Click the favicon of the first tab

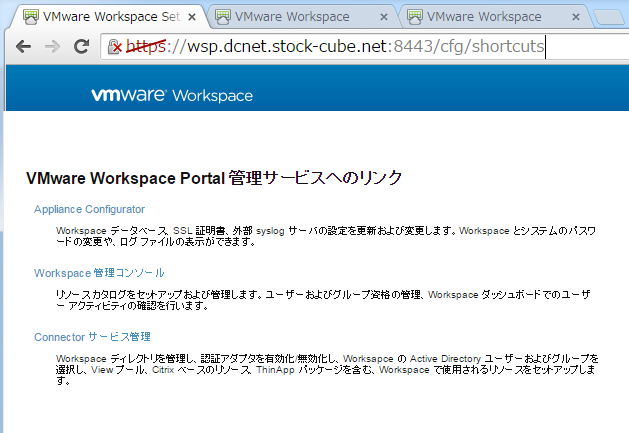pos(31,17)
